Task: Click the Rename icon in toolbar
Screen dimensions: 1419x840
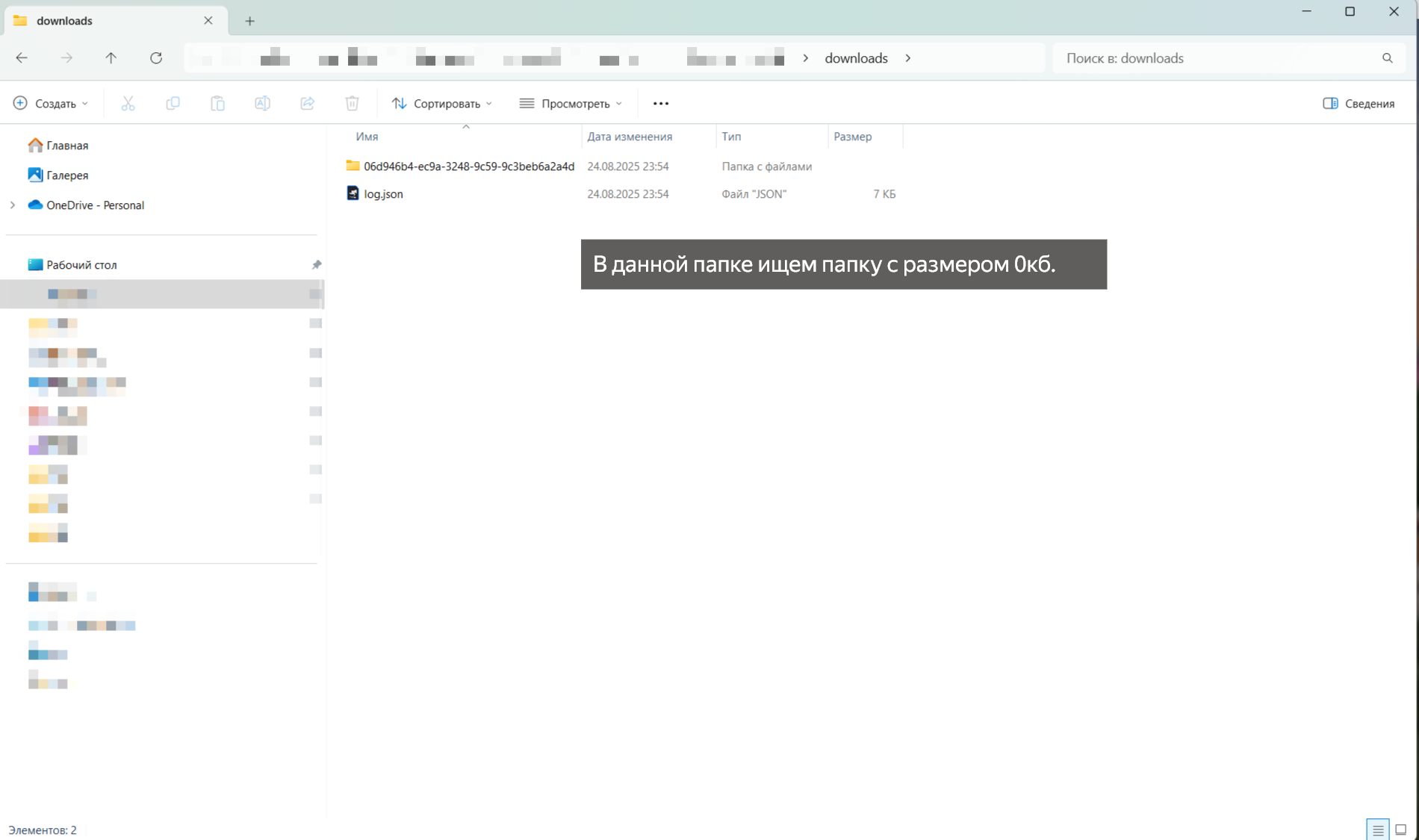Action: pos(262,104)
